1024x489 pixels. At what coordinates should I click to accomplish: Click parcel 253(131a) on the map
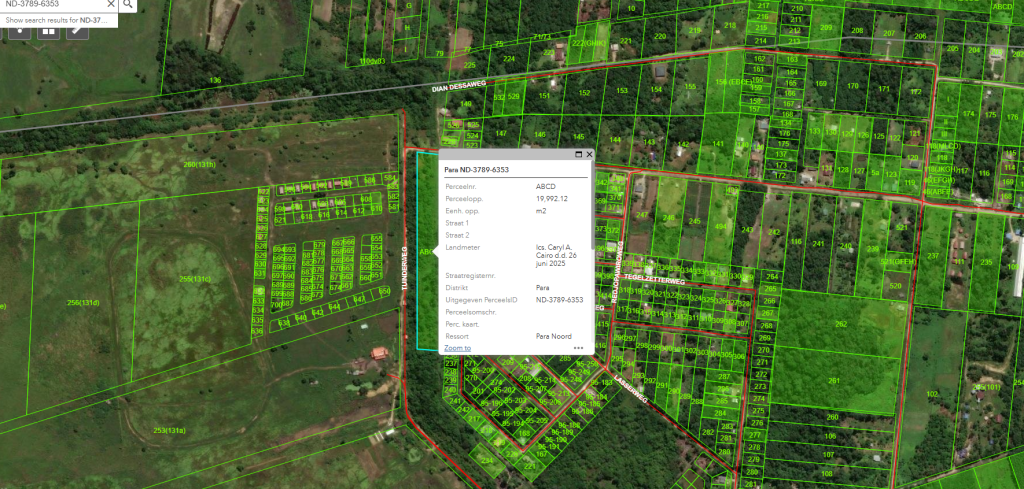tap(170, 430)
